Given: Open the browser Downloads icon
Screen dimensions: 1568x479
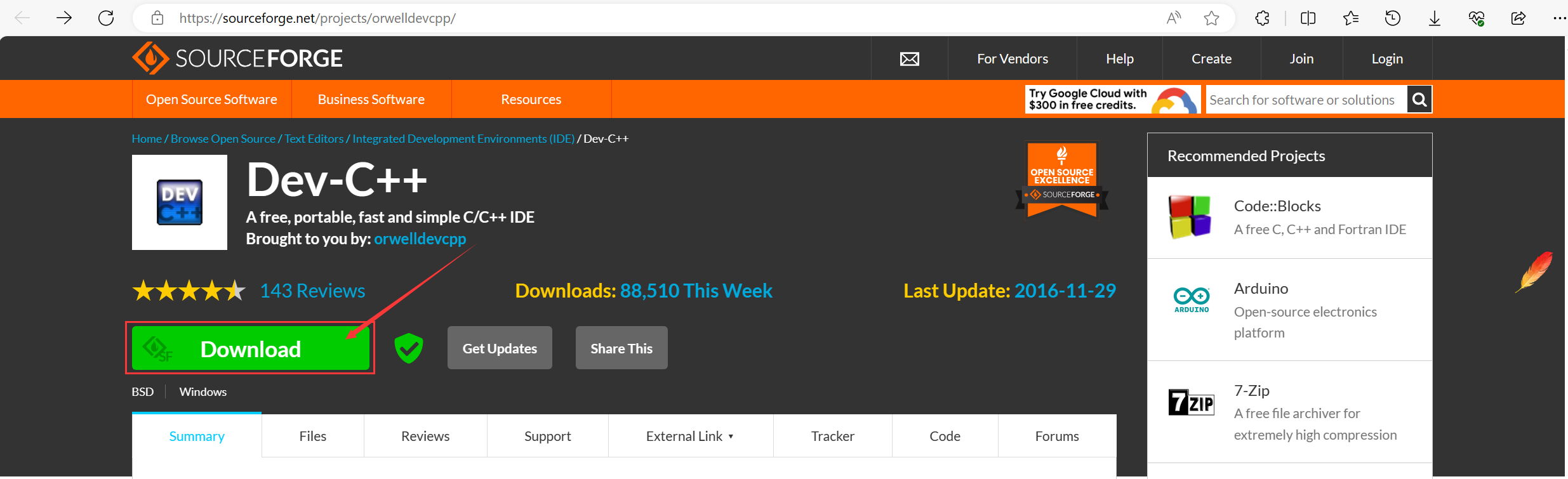Looking at the screenshot, I should [x=1434, y=18].
